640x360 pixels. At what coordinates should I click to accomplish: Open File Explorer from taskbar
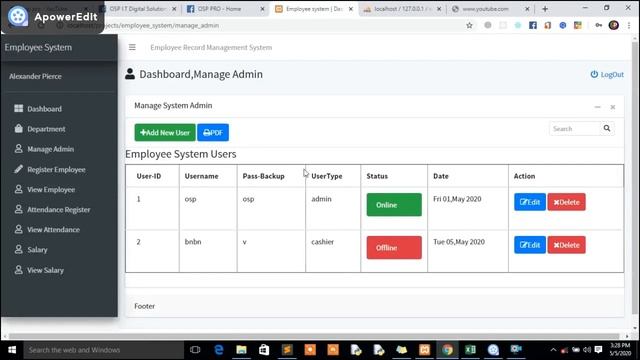(241, 350)
